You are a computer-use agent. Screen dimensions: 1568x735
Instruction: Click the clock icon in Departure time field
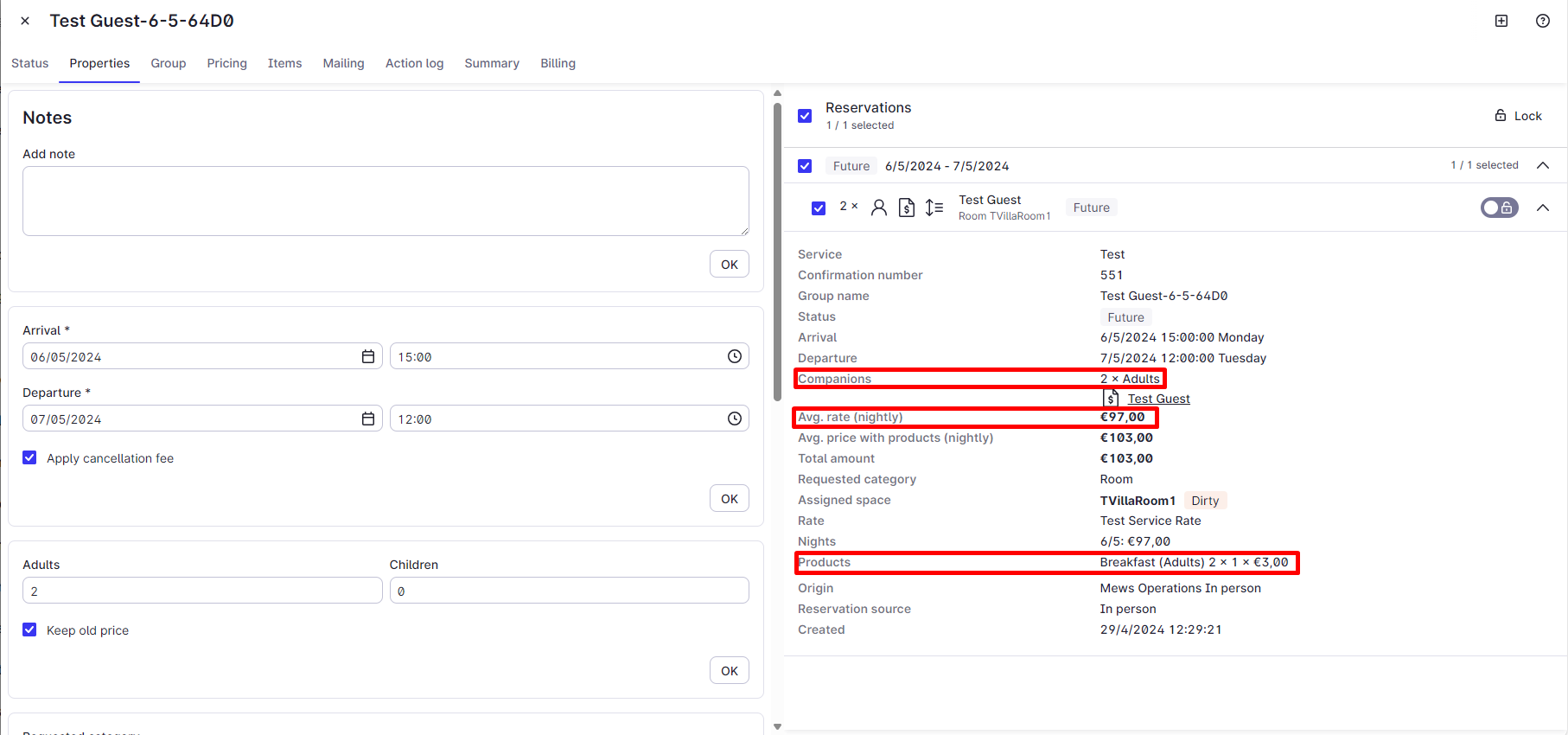click(735, 419)
